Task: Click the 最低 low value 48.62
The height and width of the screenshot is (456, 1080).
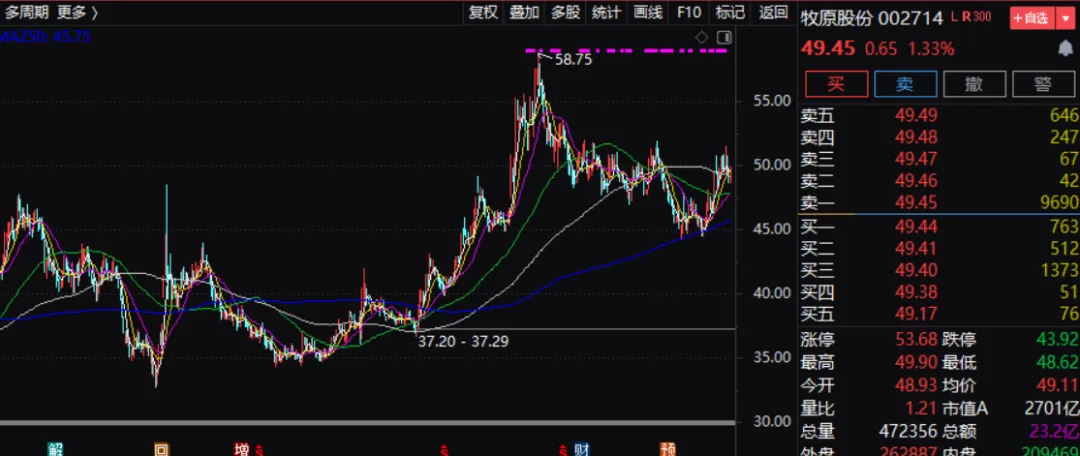Action: [x=1057, y=362]
